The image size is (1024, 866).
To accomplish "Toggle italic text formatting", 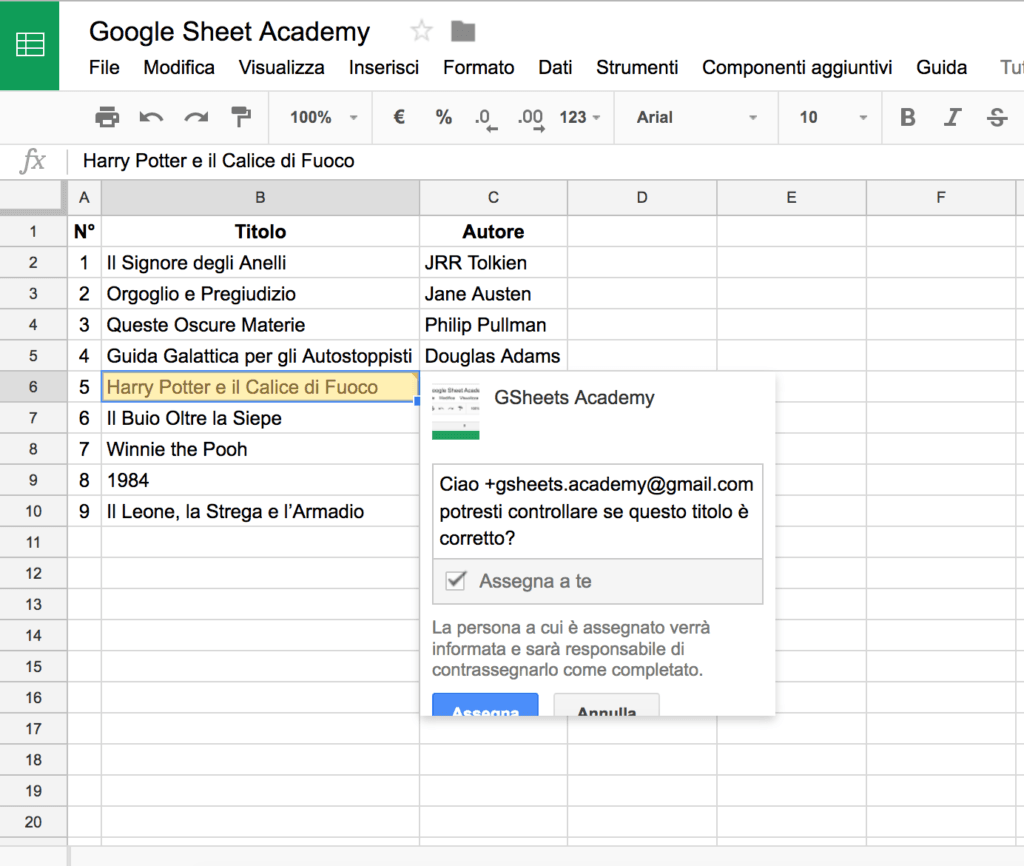I will coord(952,118).
